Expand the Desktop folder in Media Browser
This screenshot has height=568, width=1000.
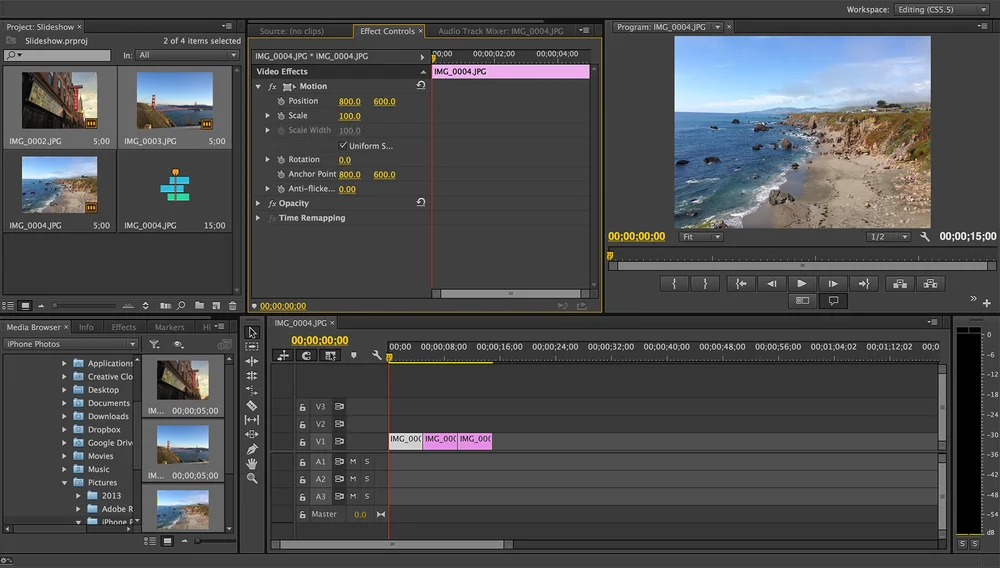tap(65, 390)
